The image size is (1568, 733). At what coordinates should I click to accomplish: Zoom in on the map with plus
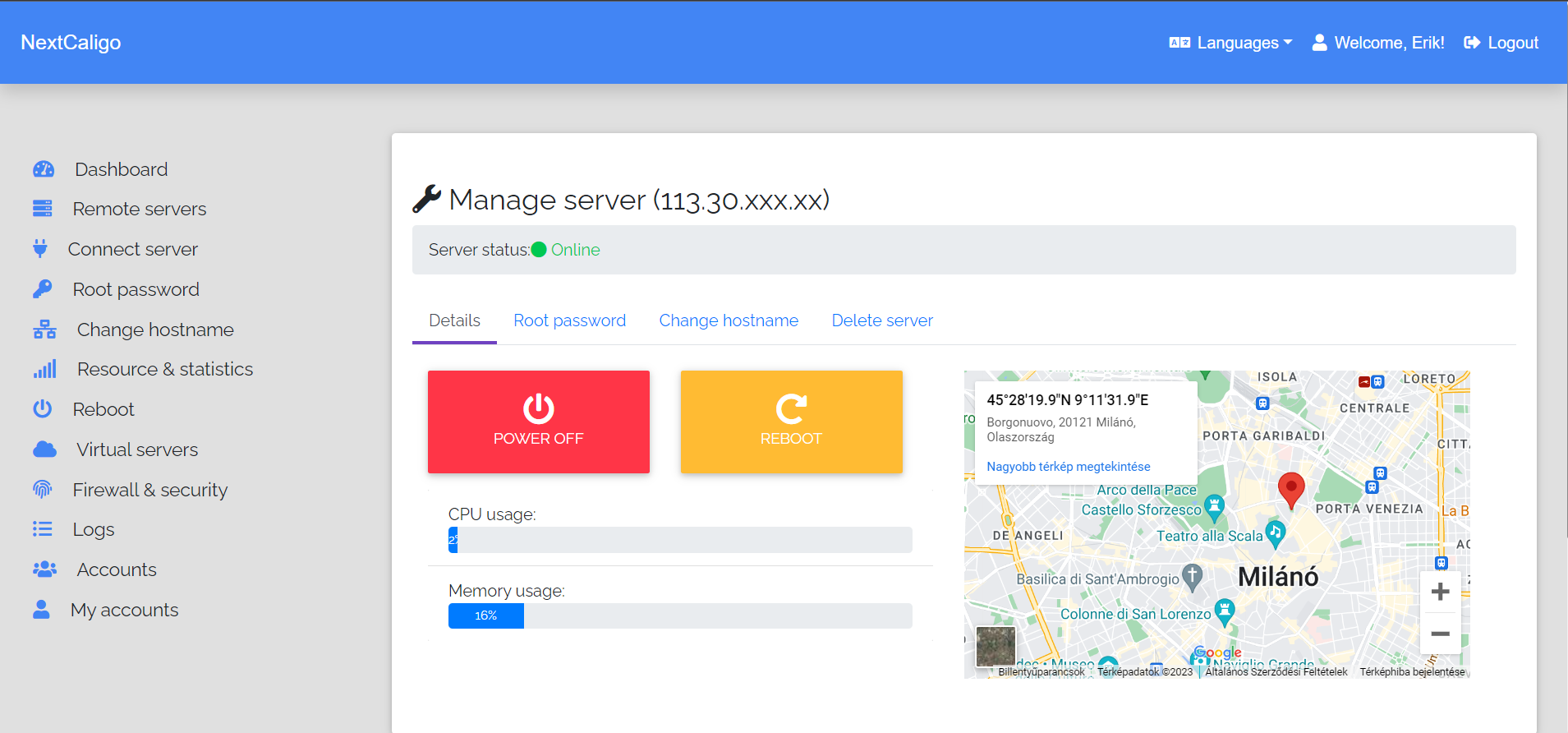click(1439, 592)
